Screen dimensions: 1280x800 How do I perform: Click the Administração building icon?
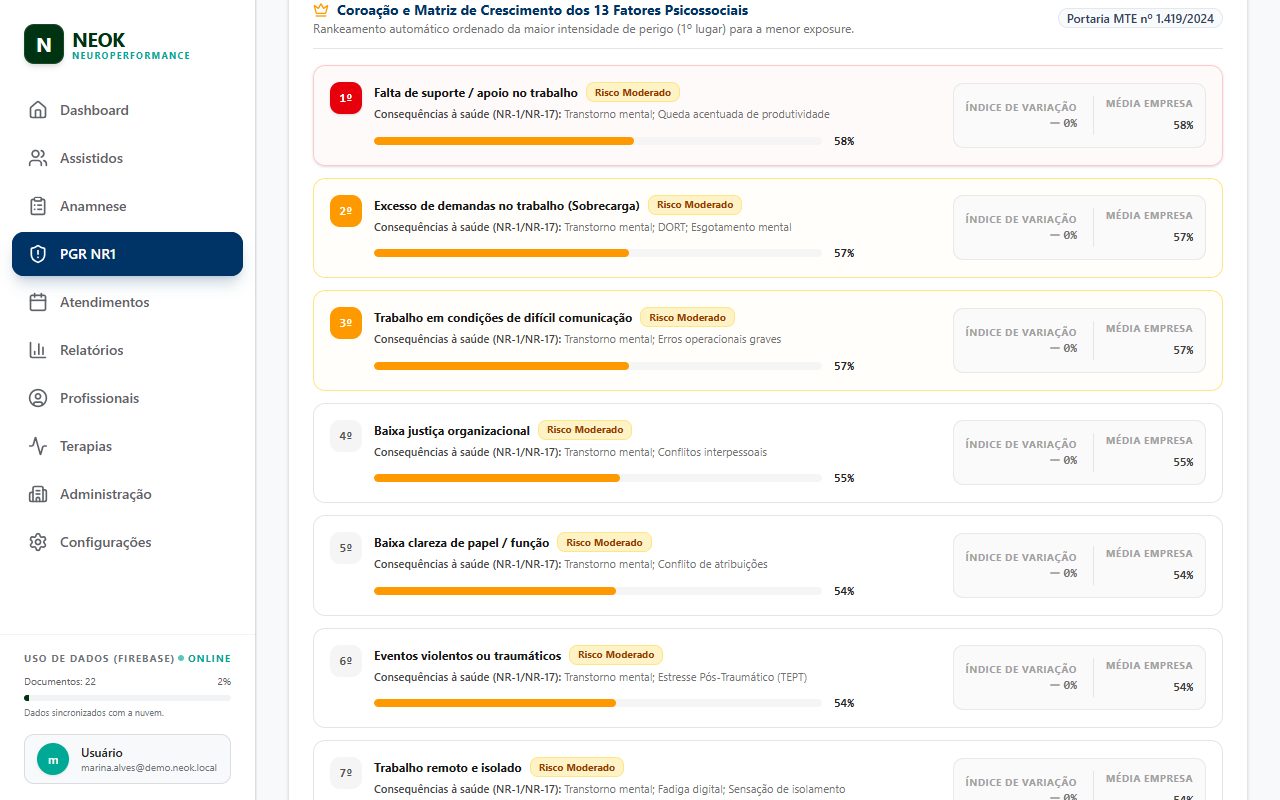38,494
